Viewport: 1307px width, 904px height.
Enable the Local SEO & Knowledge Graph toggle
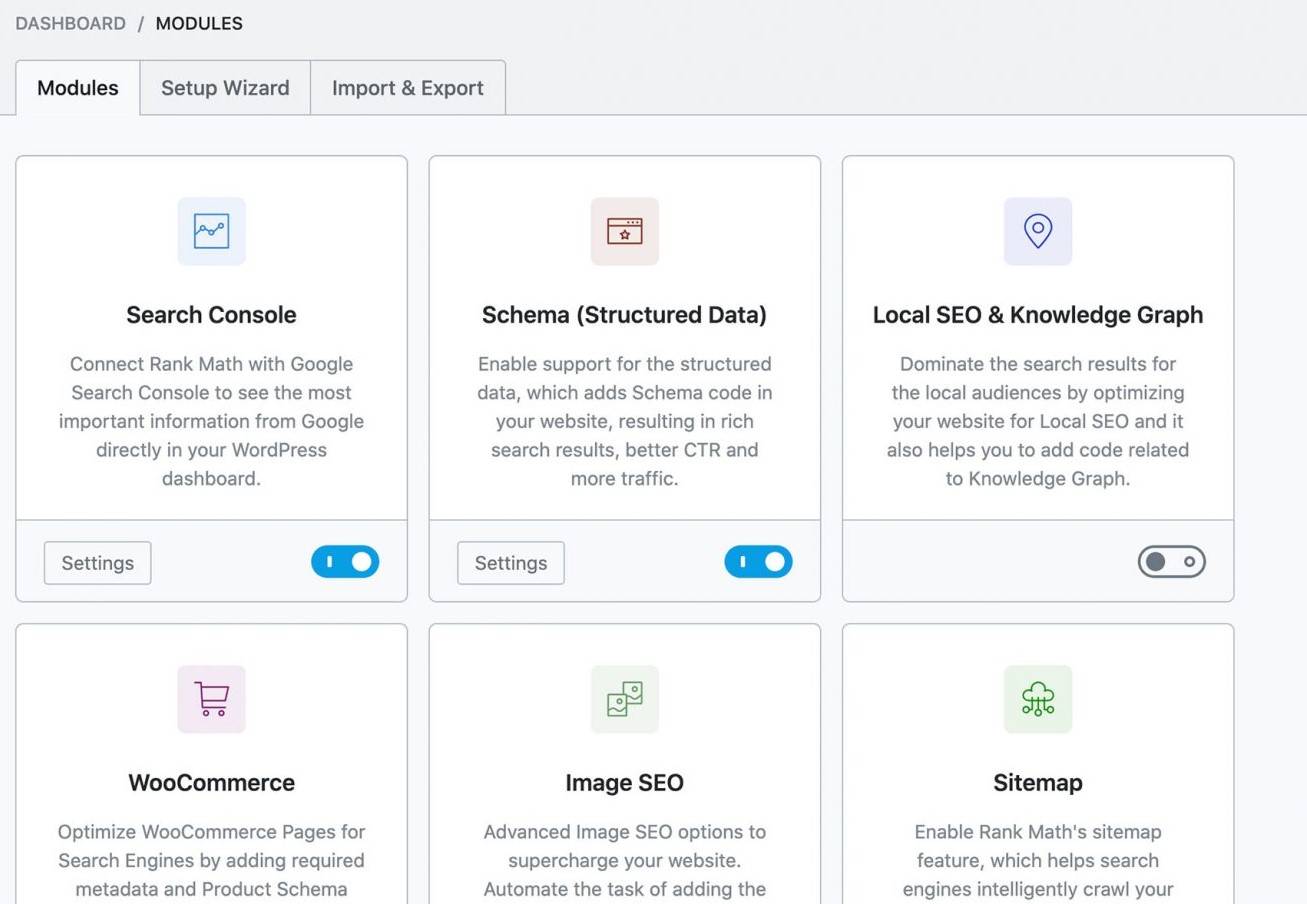[x=1172, y=562]
